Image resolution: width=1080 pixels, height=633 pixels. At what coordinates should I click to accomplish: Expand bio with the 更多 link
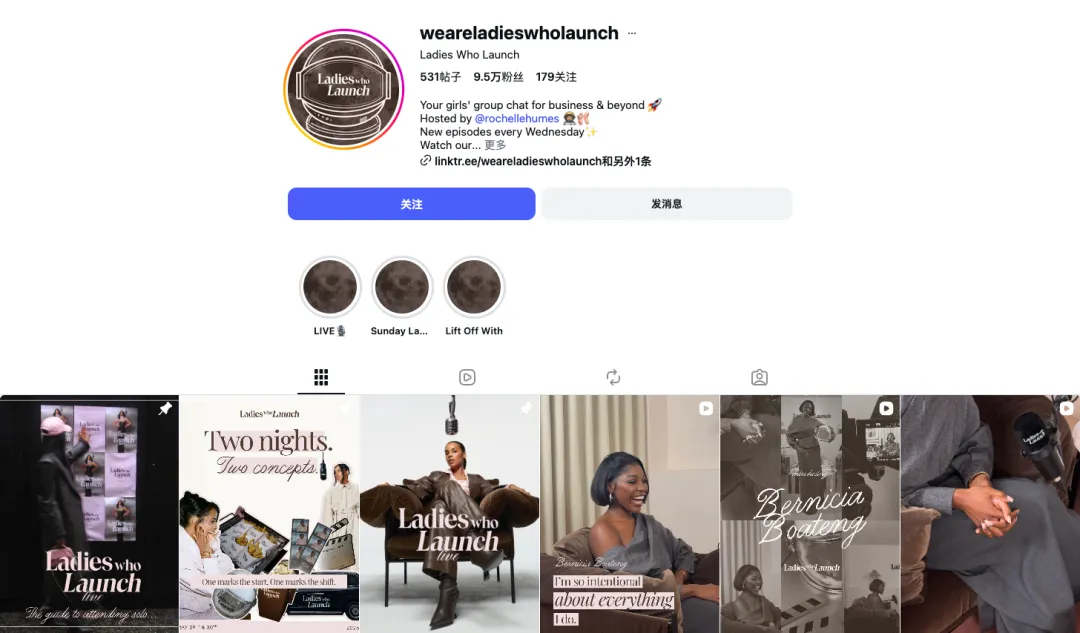tap(495, 145)
